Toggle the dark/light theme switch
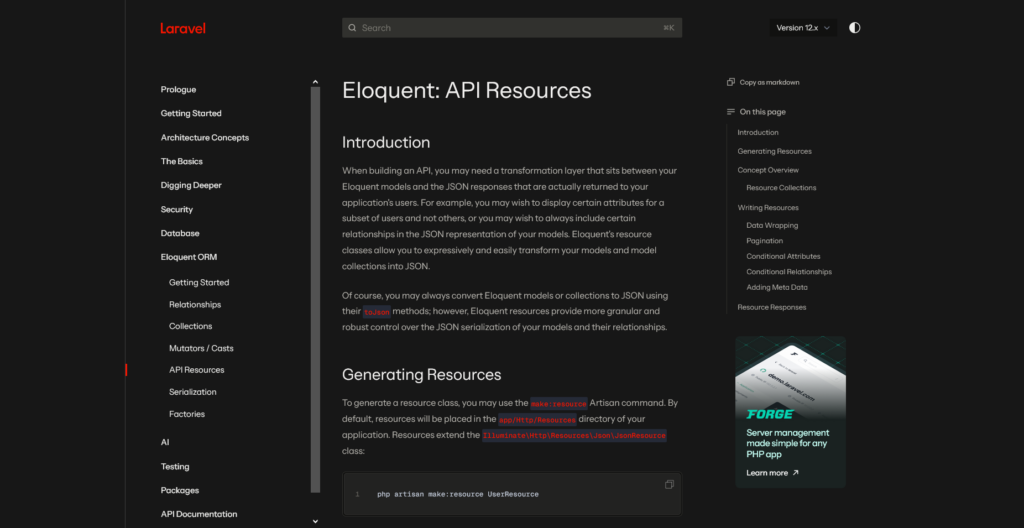The image size is (1024, 528). click(x=854, y=28)
